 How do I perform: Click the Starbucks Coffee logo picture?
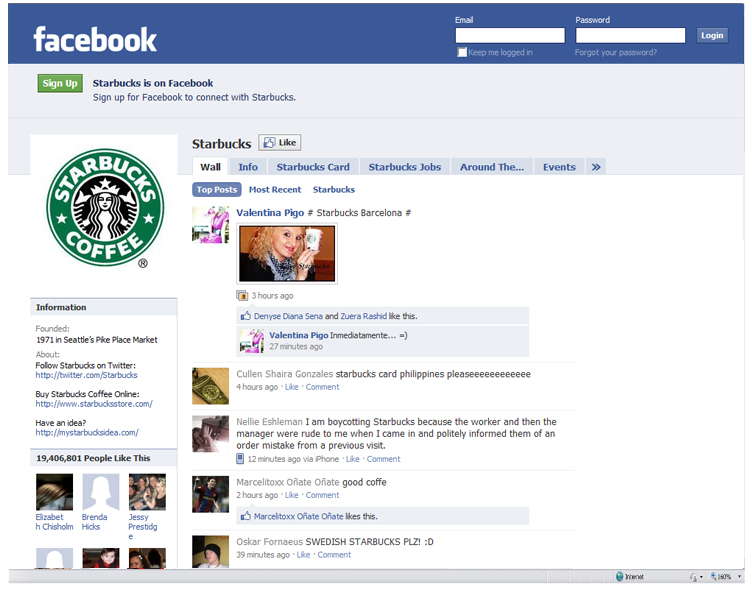pyautogui.click(x=105, y=207)
